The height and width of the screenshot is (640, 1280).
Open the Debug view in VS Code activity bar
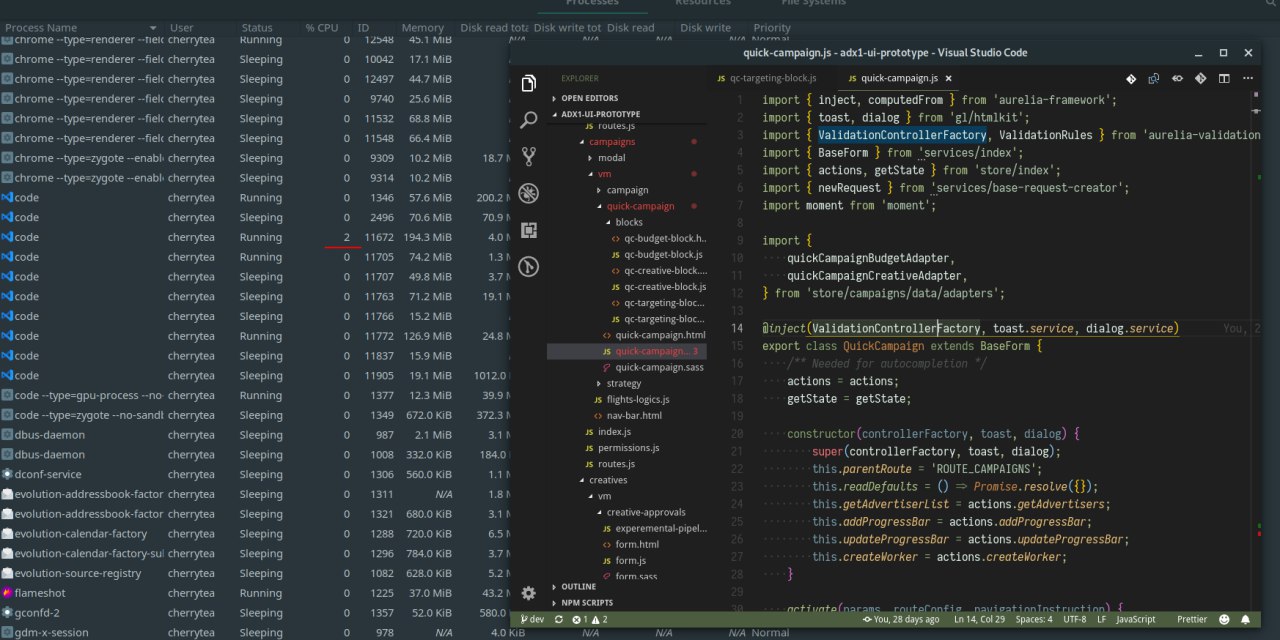pos(529,193)
